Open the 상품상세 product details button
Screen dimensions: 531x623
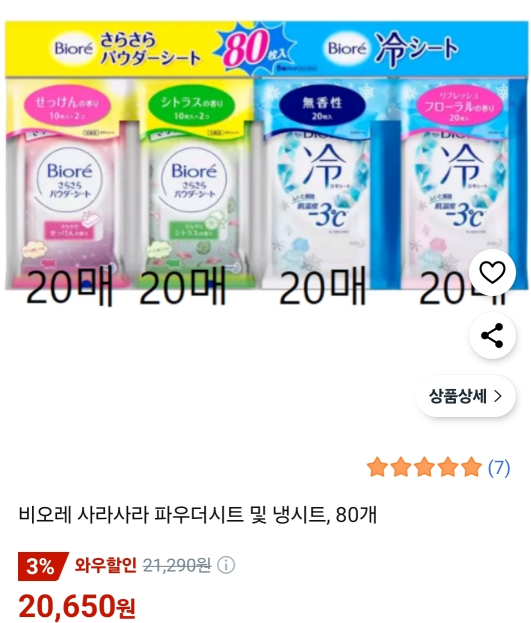coord(465,396)
